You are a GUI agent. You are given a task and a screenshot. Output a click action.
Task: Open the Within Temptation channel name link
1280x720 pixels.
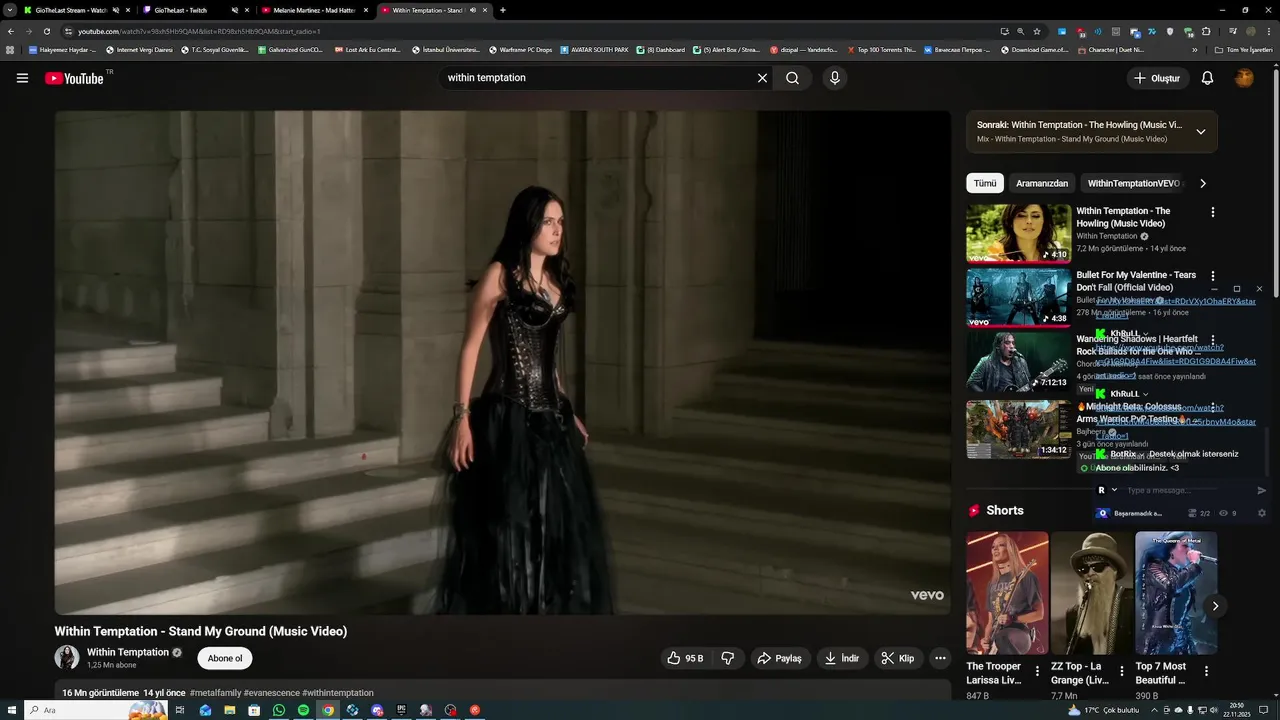pos(128,652)
